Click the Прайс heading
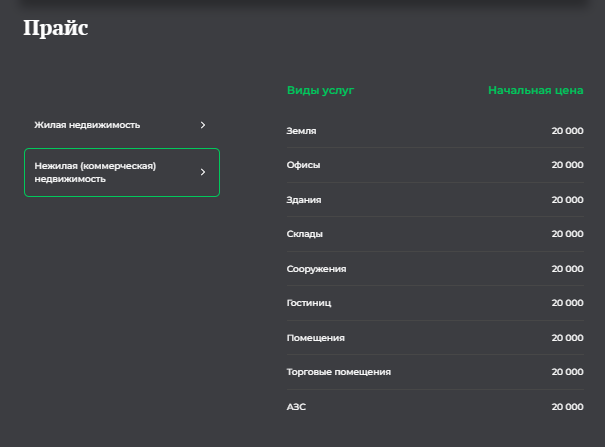Screen dimensions: 605x447 55,28
